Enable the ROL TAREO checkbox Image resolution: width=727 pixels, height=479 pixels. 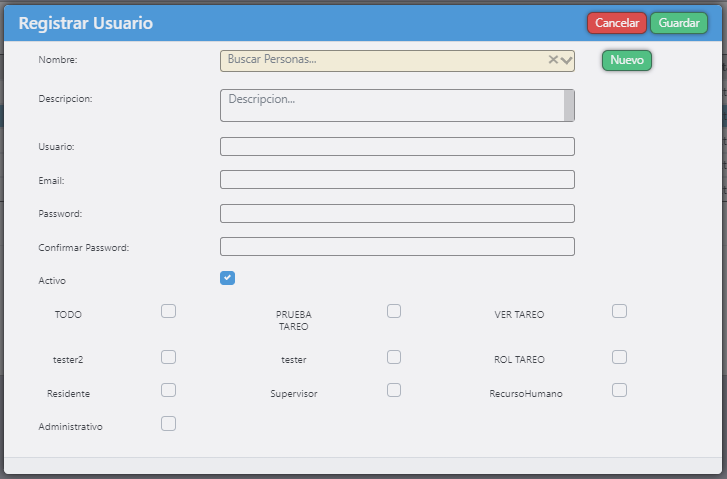[x=619, y=357]
